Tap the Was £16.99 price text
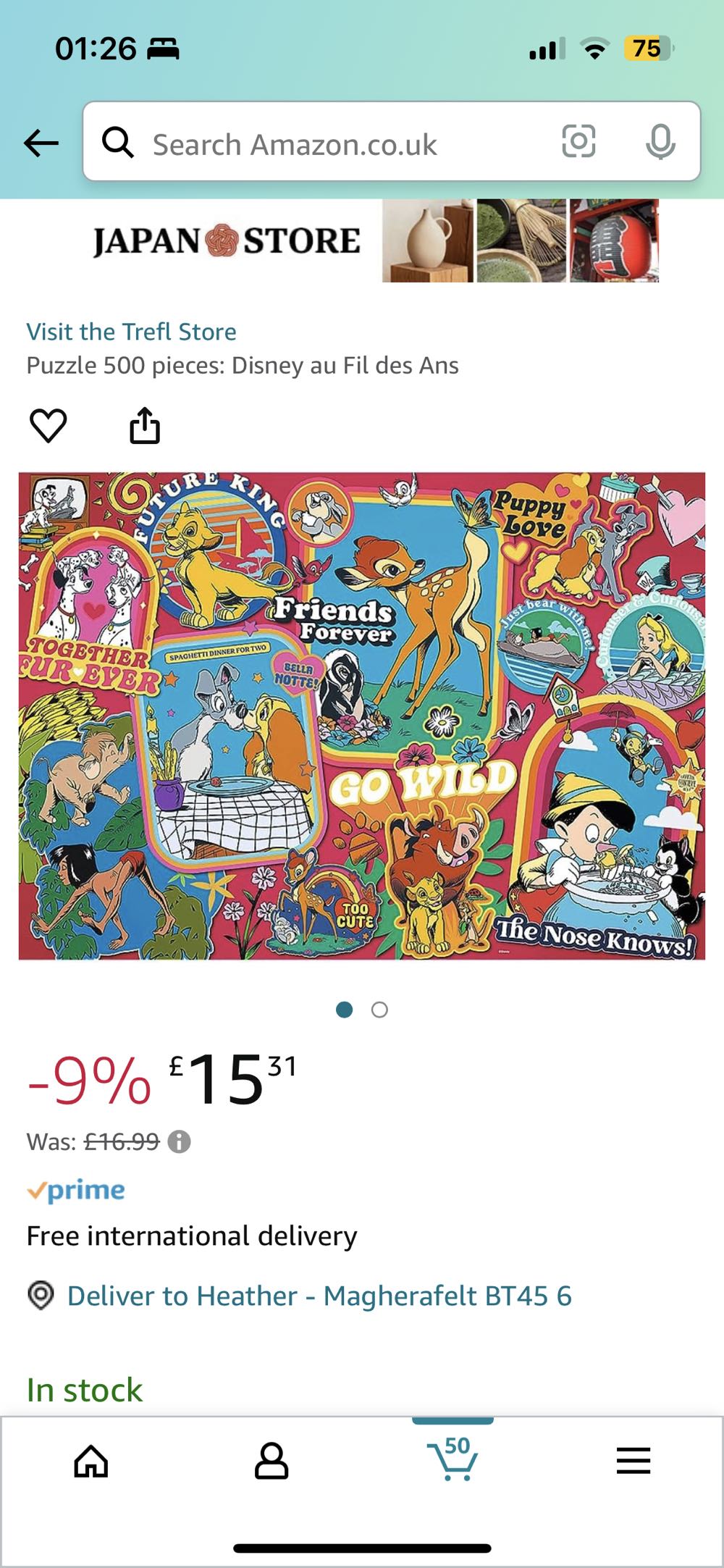 (93, 1142)
